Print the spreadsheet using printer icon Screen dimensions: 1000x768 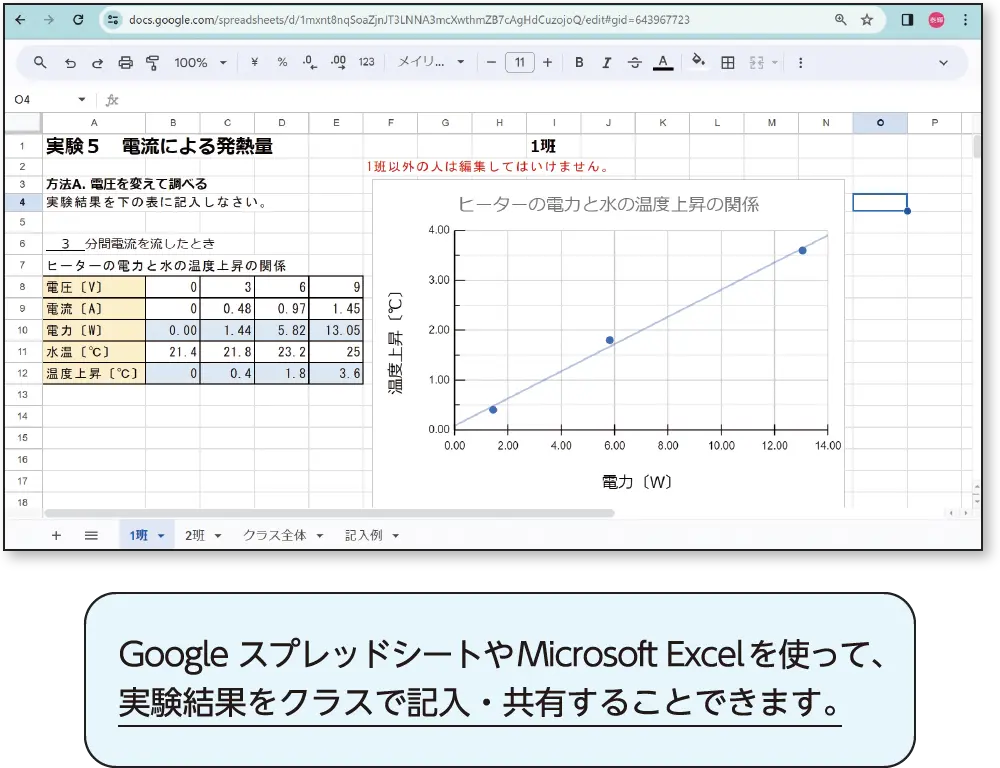(125, 63)
